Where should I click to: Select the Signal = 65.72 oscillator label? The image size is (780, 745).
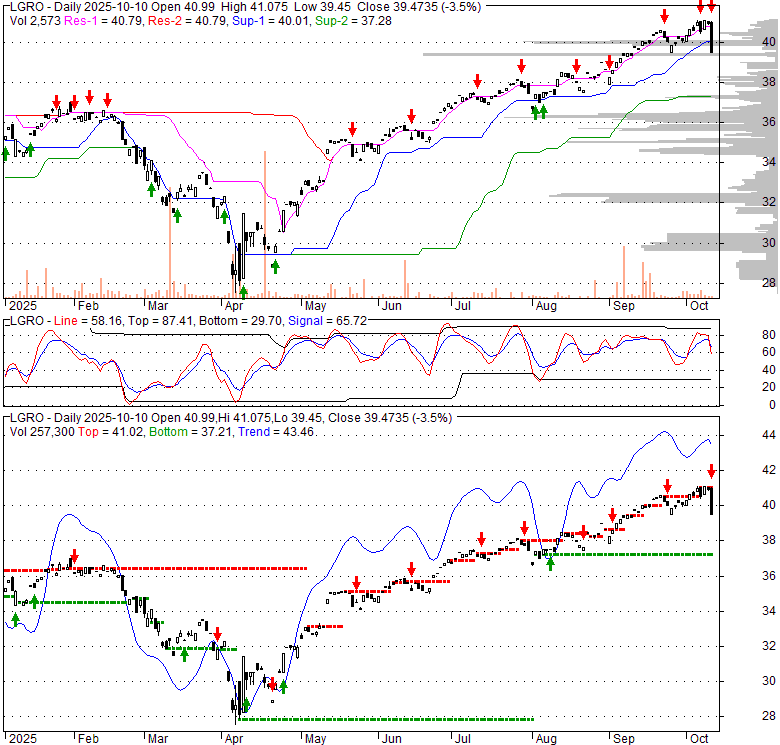(x=327, y=321)
